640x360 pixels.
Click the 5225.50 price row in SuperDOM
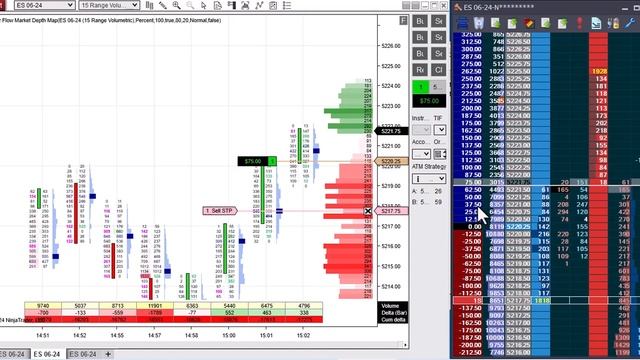(518, 71)
